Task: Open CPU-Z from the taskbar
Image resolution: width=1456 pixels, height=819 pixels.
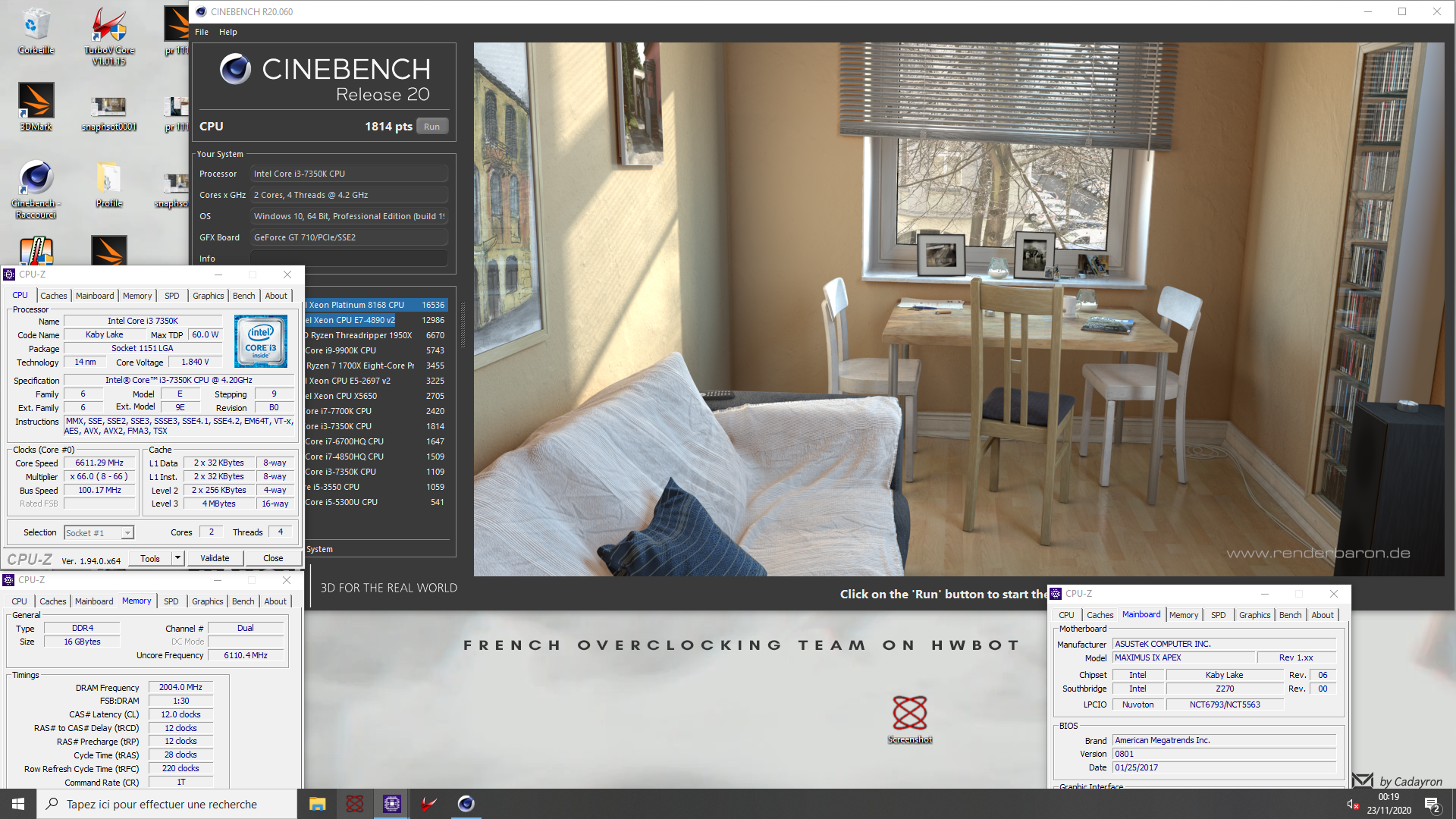Action: tap(391, 804)
